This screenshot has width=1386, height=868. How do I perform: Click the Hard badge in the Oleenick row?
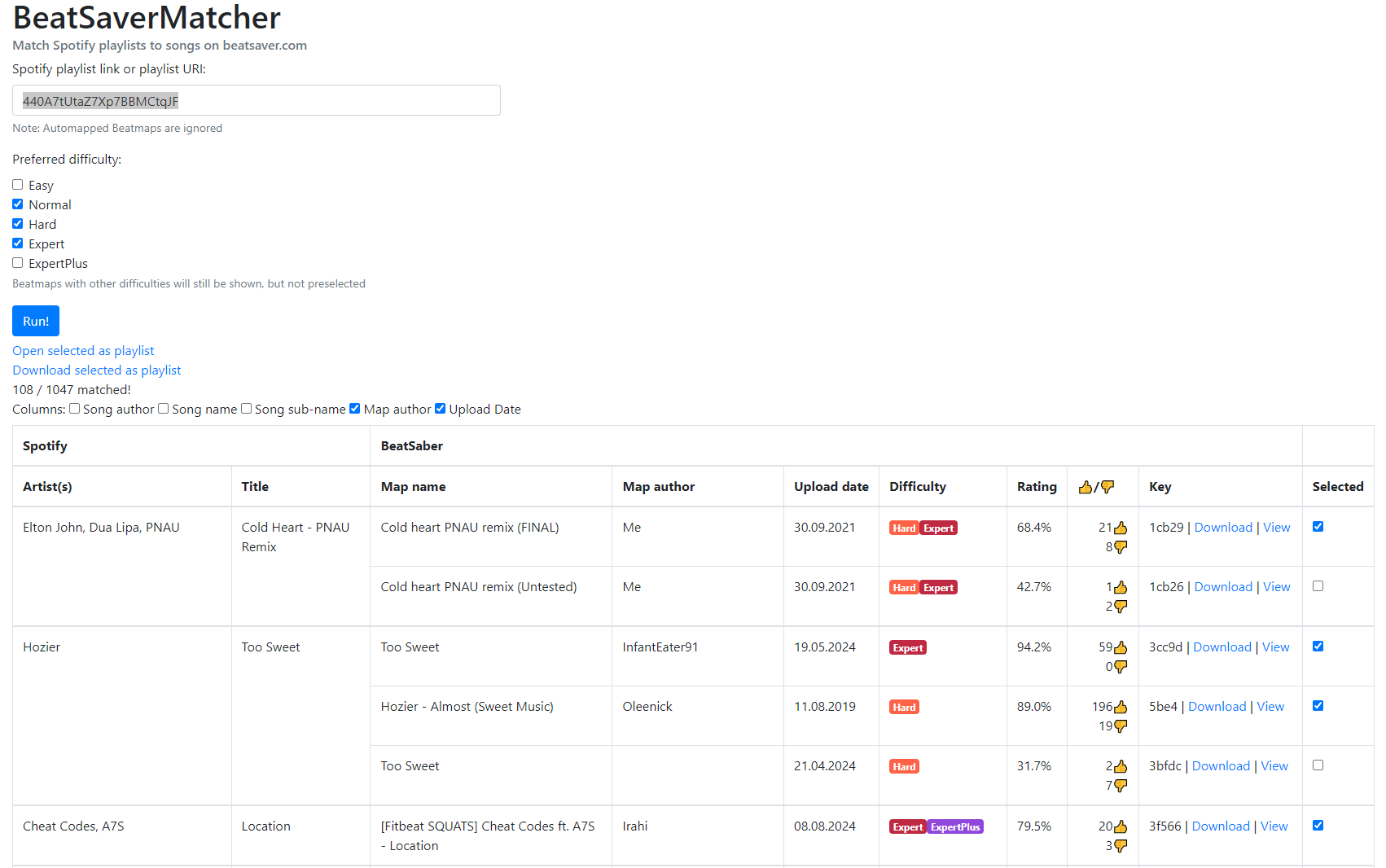point(904,708)
